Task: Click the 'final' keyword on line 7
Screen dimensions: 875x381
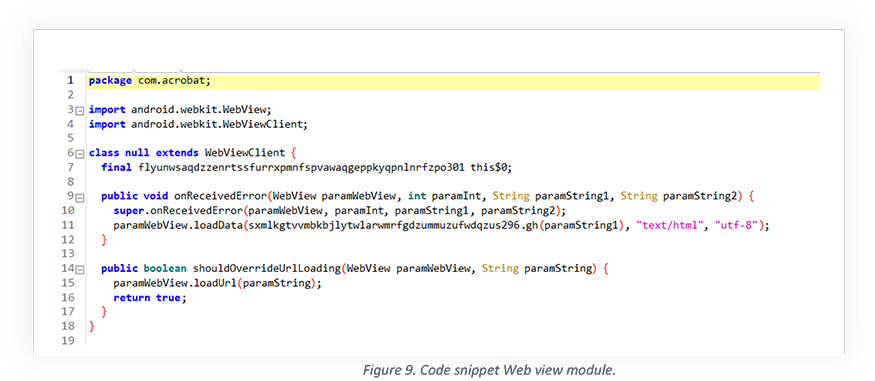Action: tap(116, 167)
